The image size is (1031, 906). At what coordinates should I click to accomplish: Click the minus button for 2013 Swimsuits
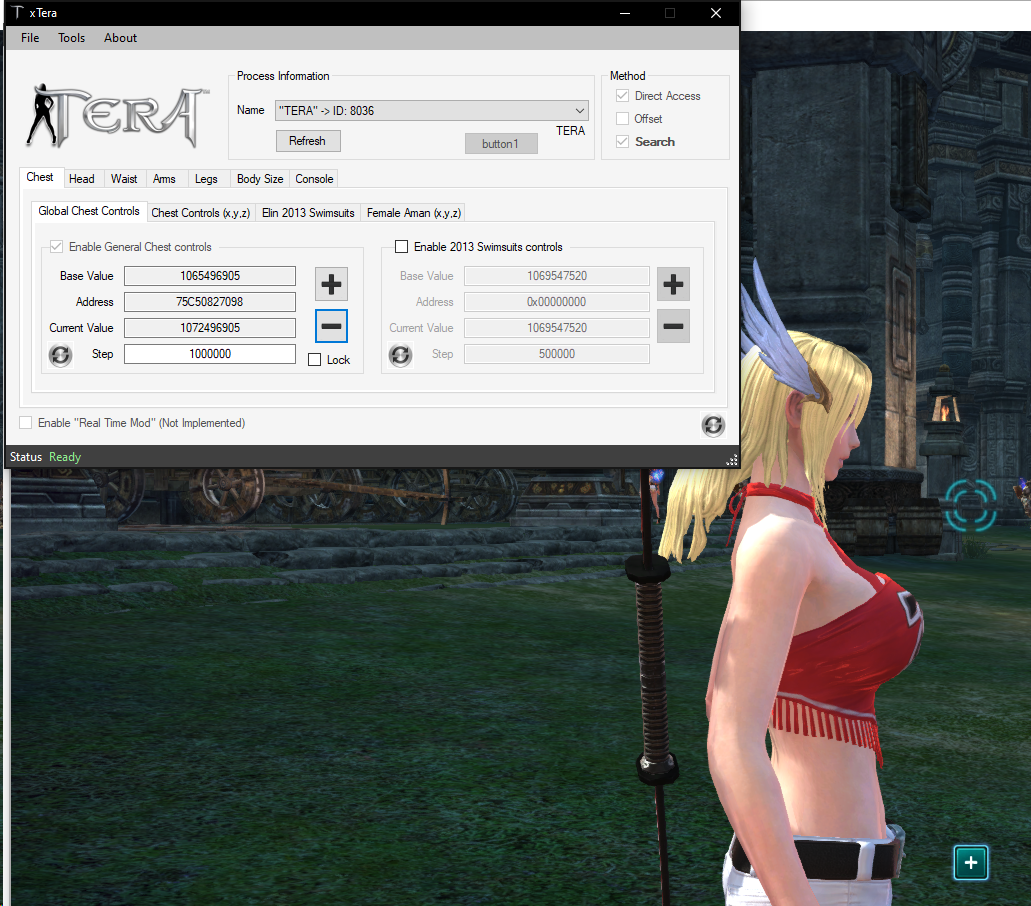pyautogui.click(x=673, y=326)
